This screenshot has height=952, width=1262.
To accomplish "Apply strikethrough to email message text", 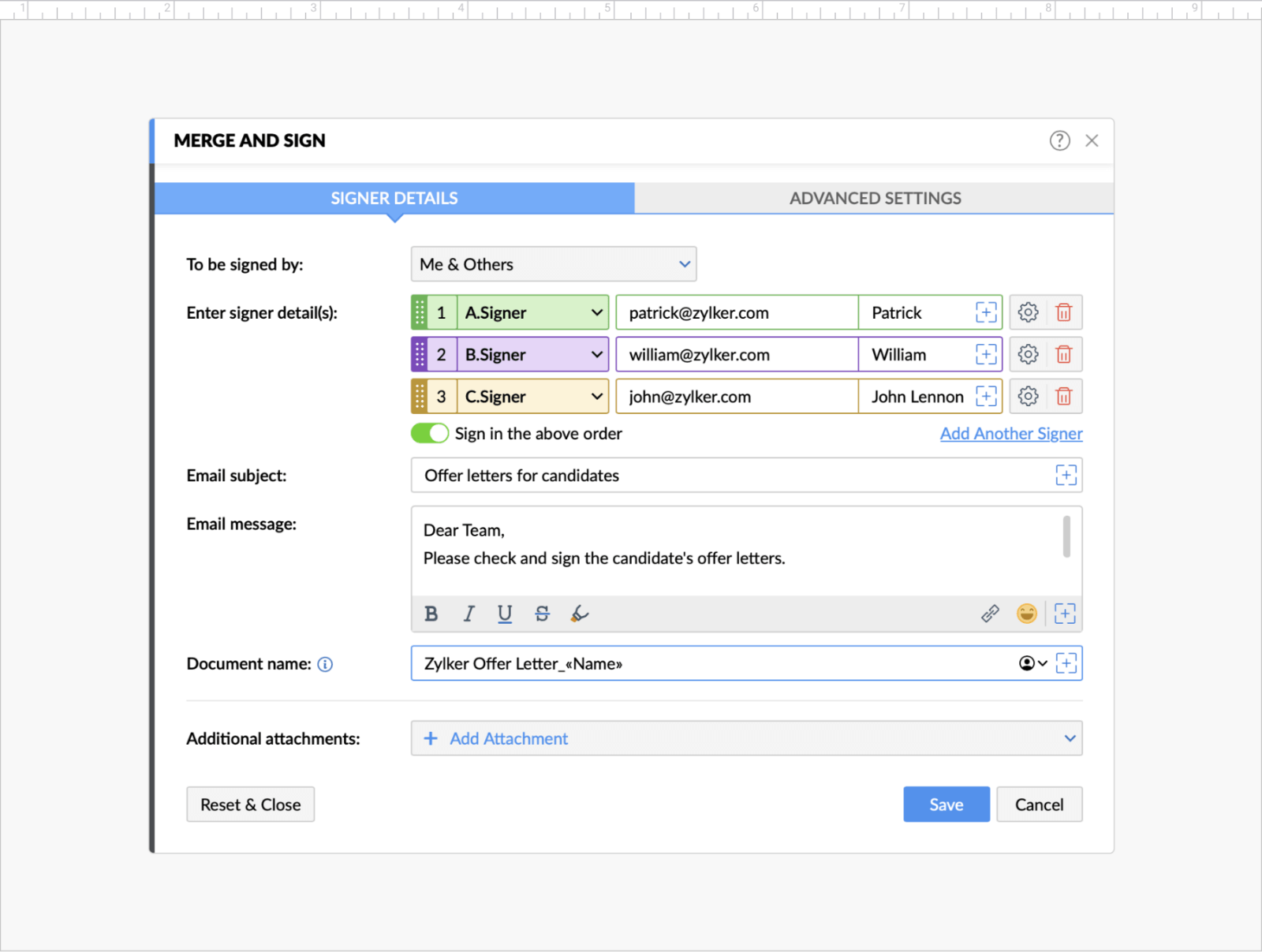I will [x=542, y=614].
